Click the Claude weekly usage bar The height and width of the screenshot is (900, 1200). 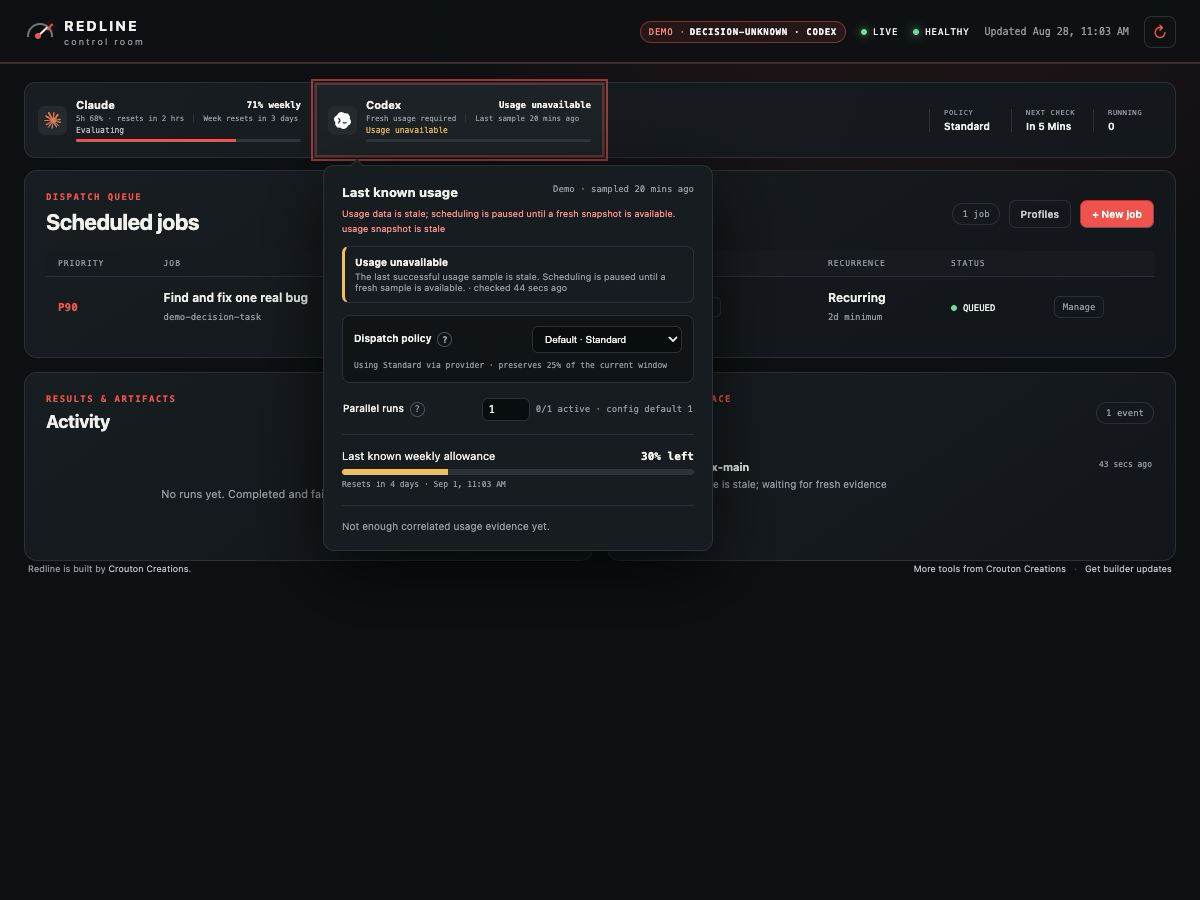188,141
